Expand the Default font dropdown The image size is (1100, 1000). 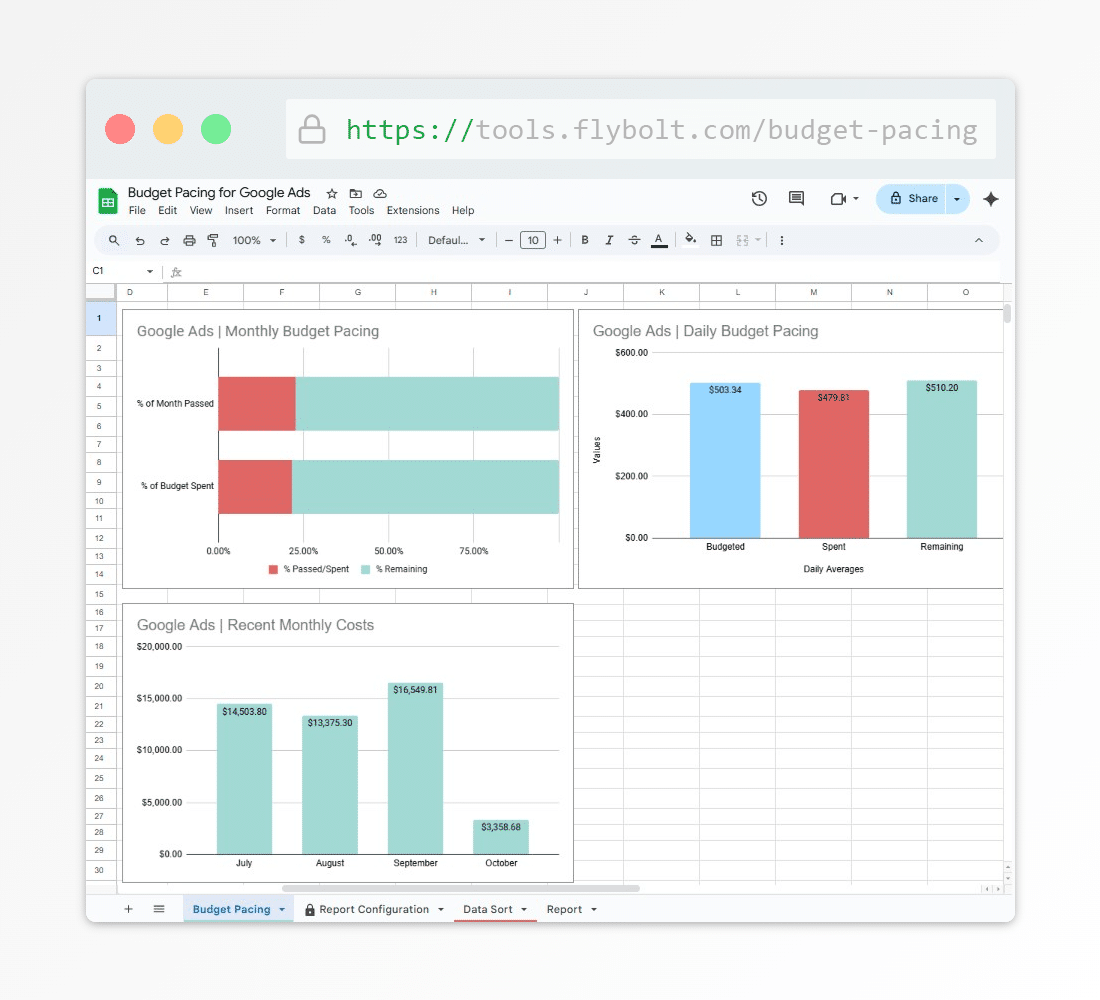(x=456, y=240)
